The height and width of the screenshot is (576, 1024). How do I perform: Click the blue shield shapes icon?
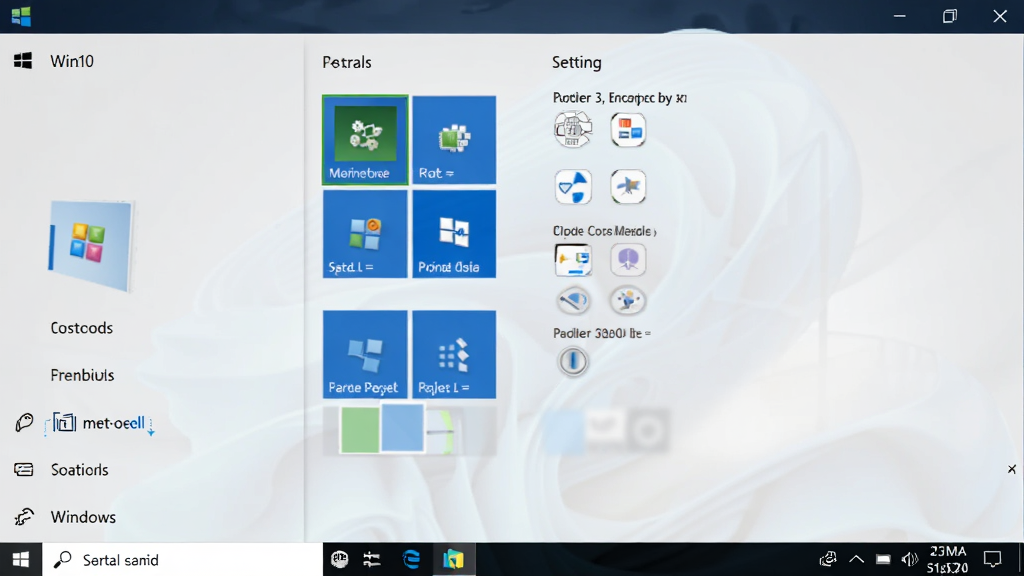pyautogui.click(x=573, y=186)
